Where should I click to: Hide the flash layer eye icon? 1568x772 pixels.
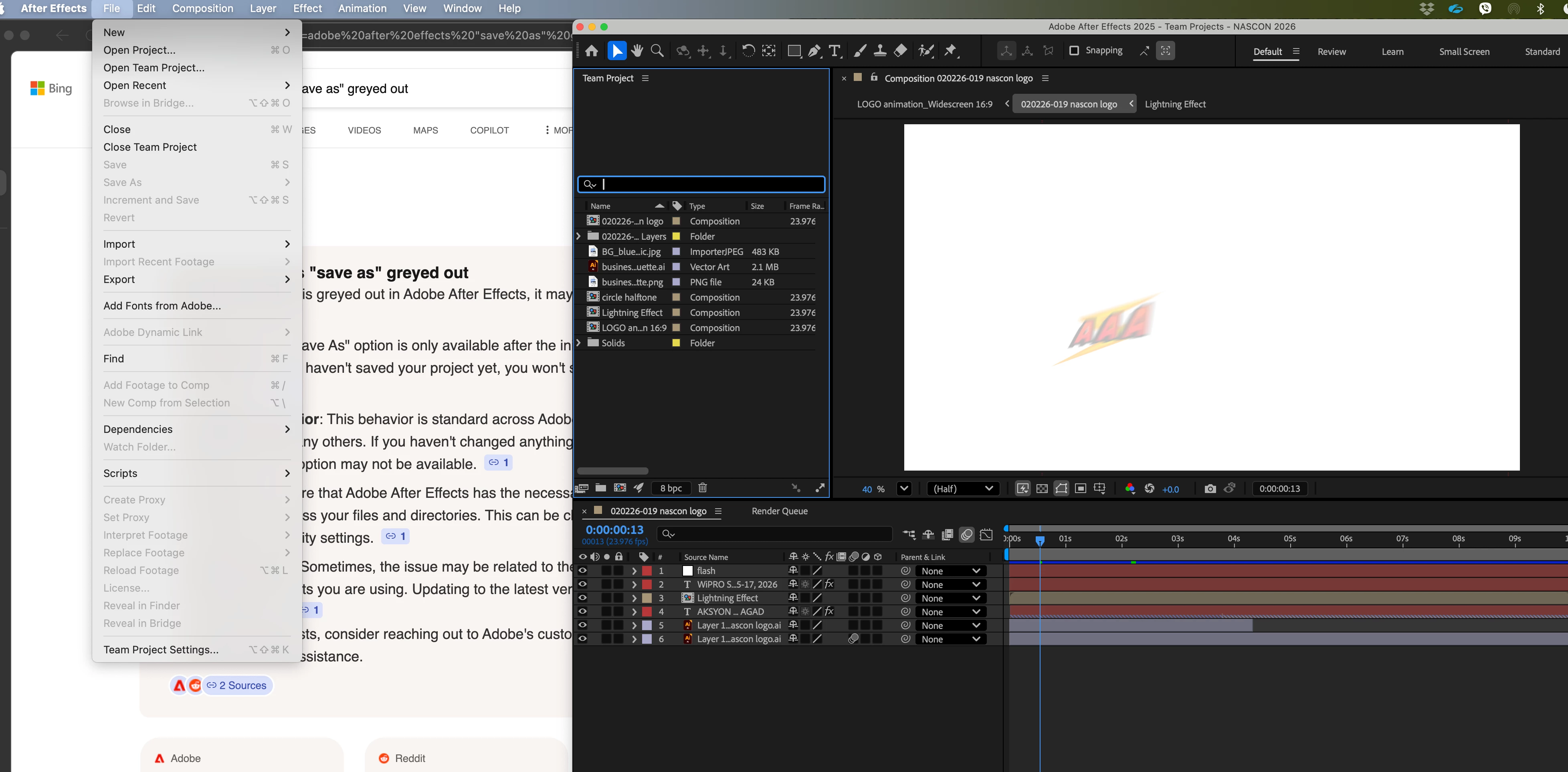[582, 570]
